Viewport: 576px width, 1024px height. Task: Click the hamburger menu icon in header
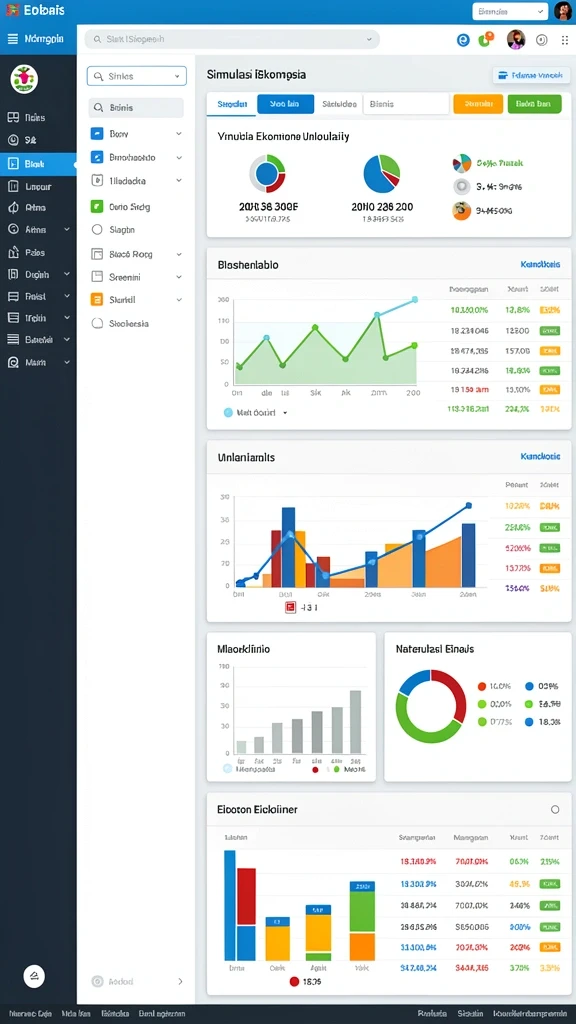[x=12, y=39]
